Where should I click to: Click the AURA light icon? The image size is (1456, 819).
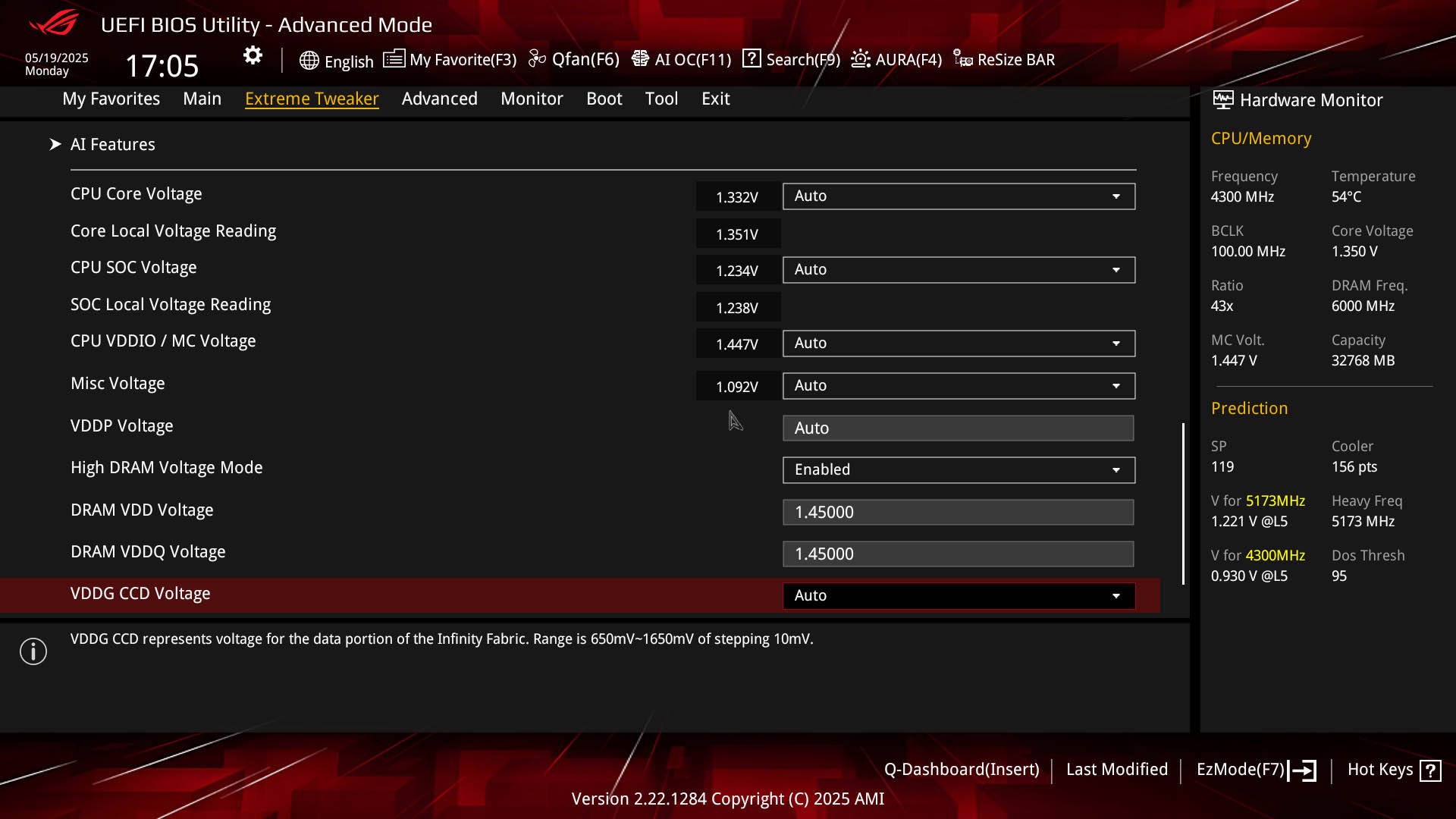point(861,59)
